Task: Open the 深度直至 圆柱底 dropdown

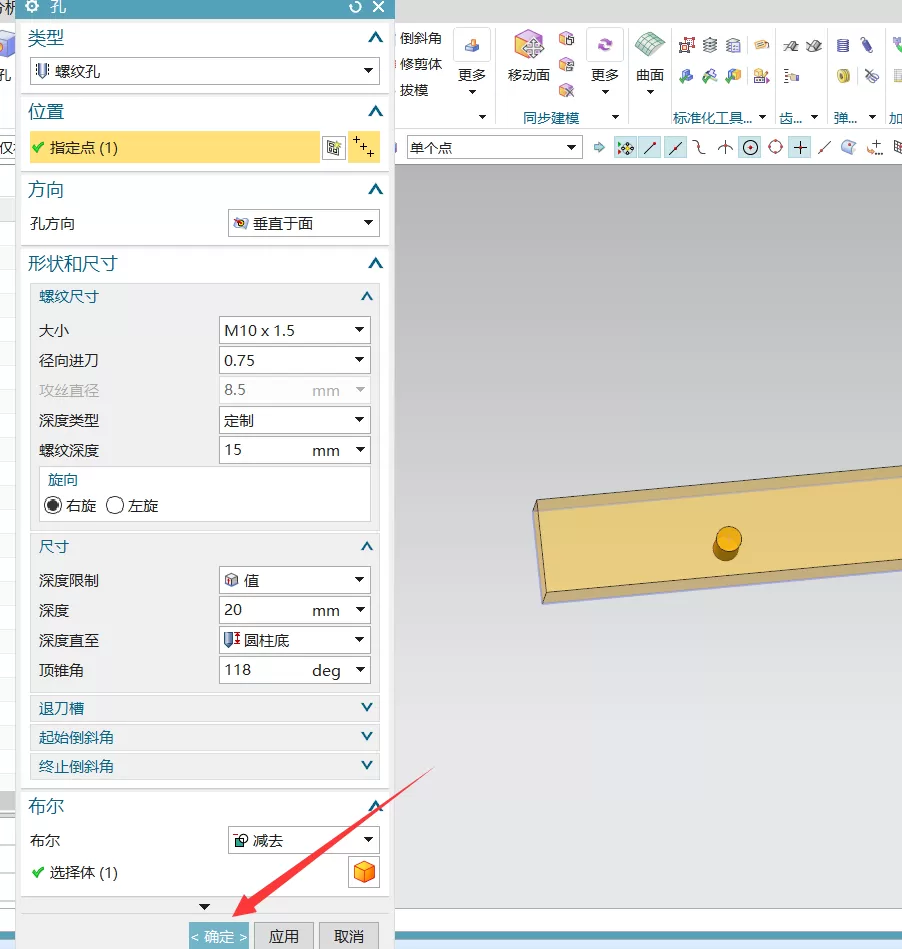Action: pos(294,640)
